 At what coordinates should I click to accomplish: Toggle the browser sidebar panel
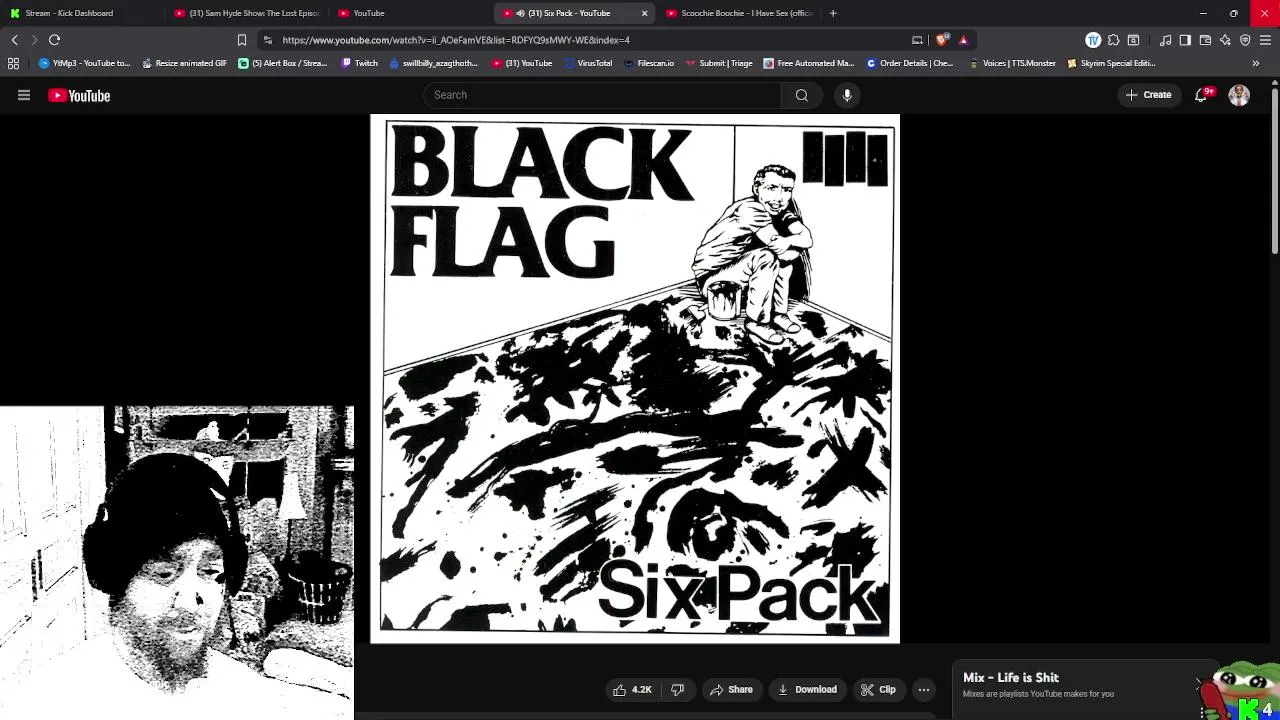pyautogui.click(x=1185, y=40)
